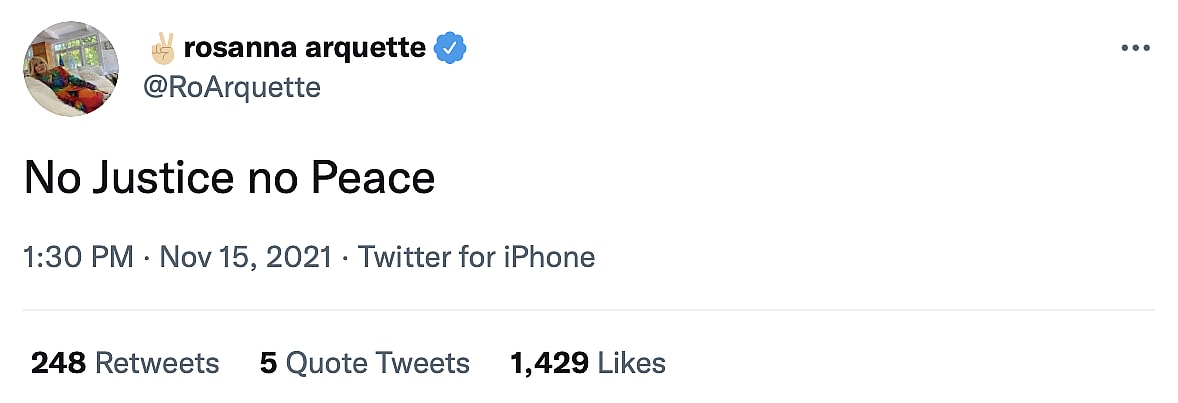Open the more options three-dot menu

click(1136, 48)
